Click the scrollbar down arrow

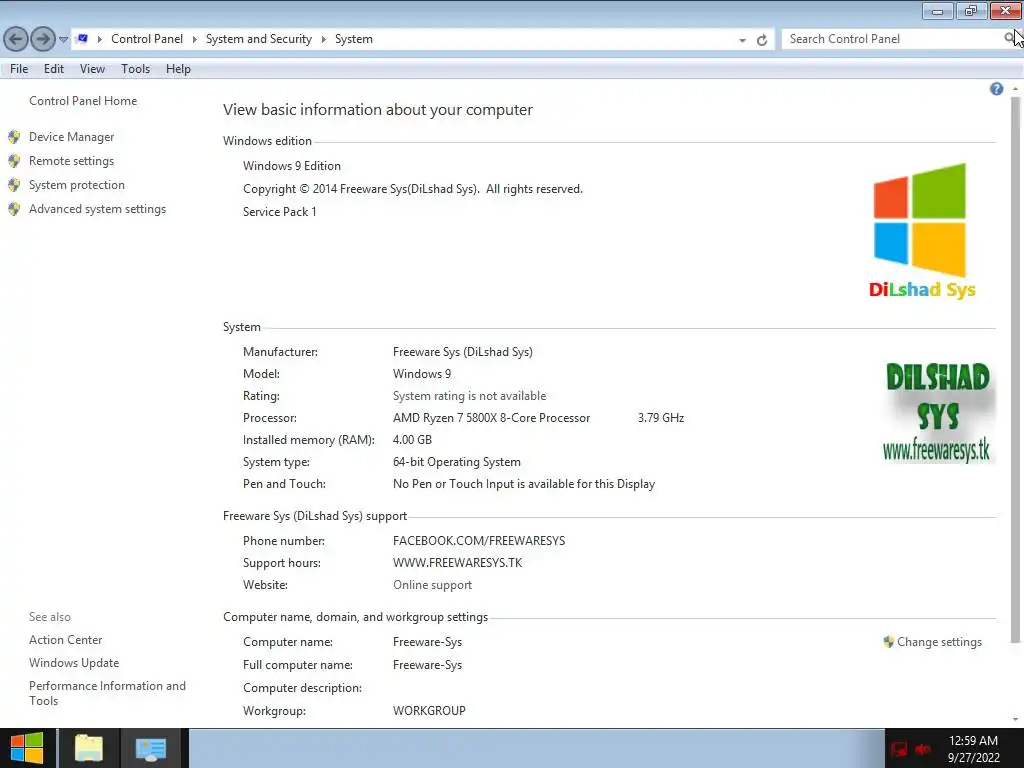click(1015, 720)
